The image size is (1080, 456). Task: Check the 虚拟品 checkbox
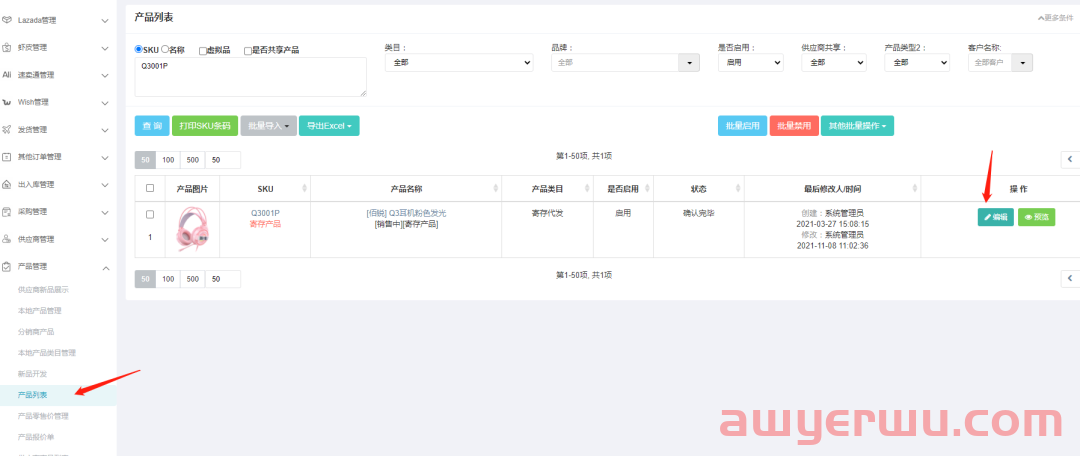pyautogui.click(x=204, y=50)
